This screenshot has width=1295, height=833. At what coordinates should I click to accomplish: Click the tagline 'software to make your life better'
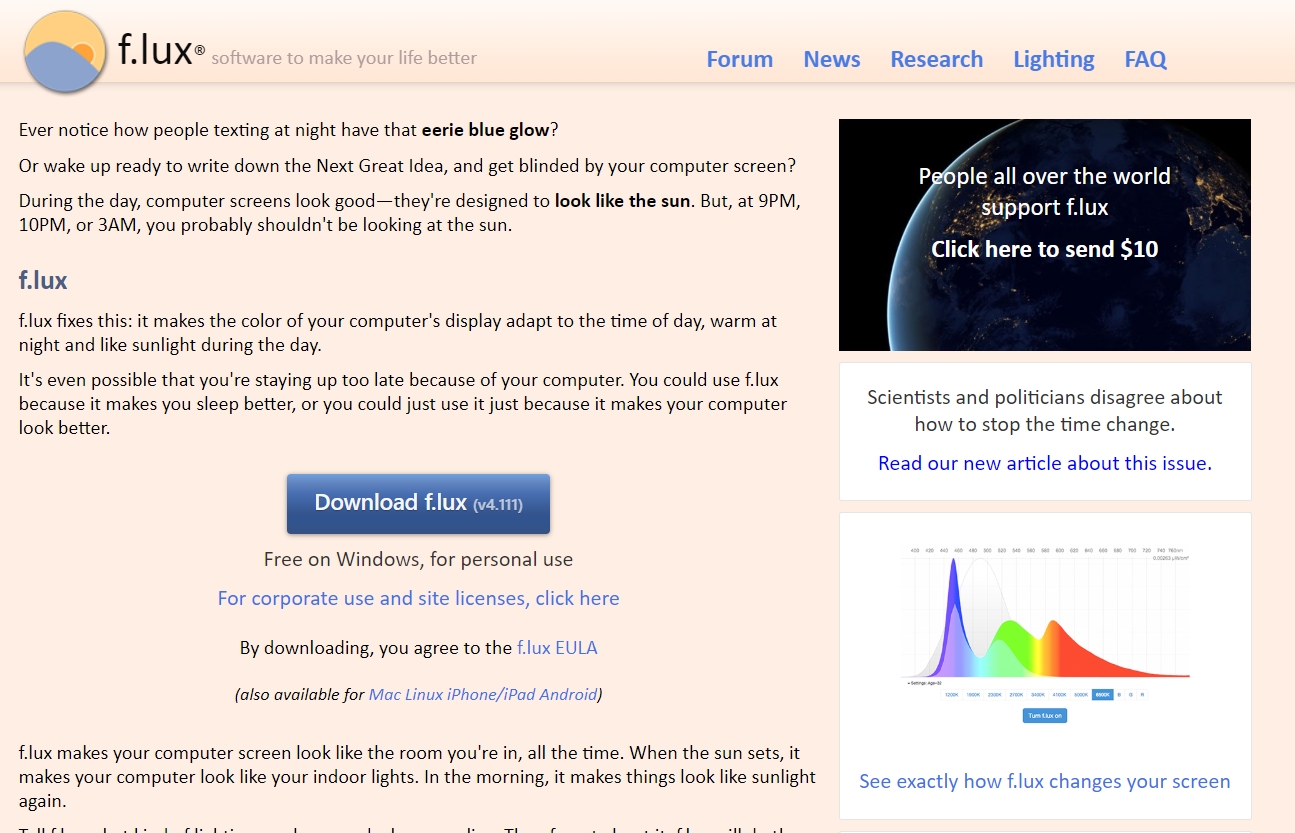(344, 58)
